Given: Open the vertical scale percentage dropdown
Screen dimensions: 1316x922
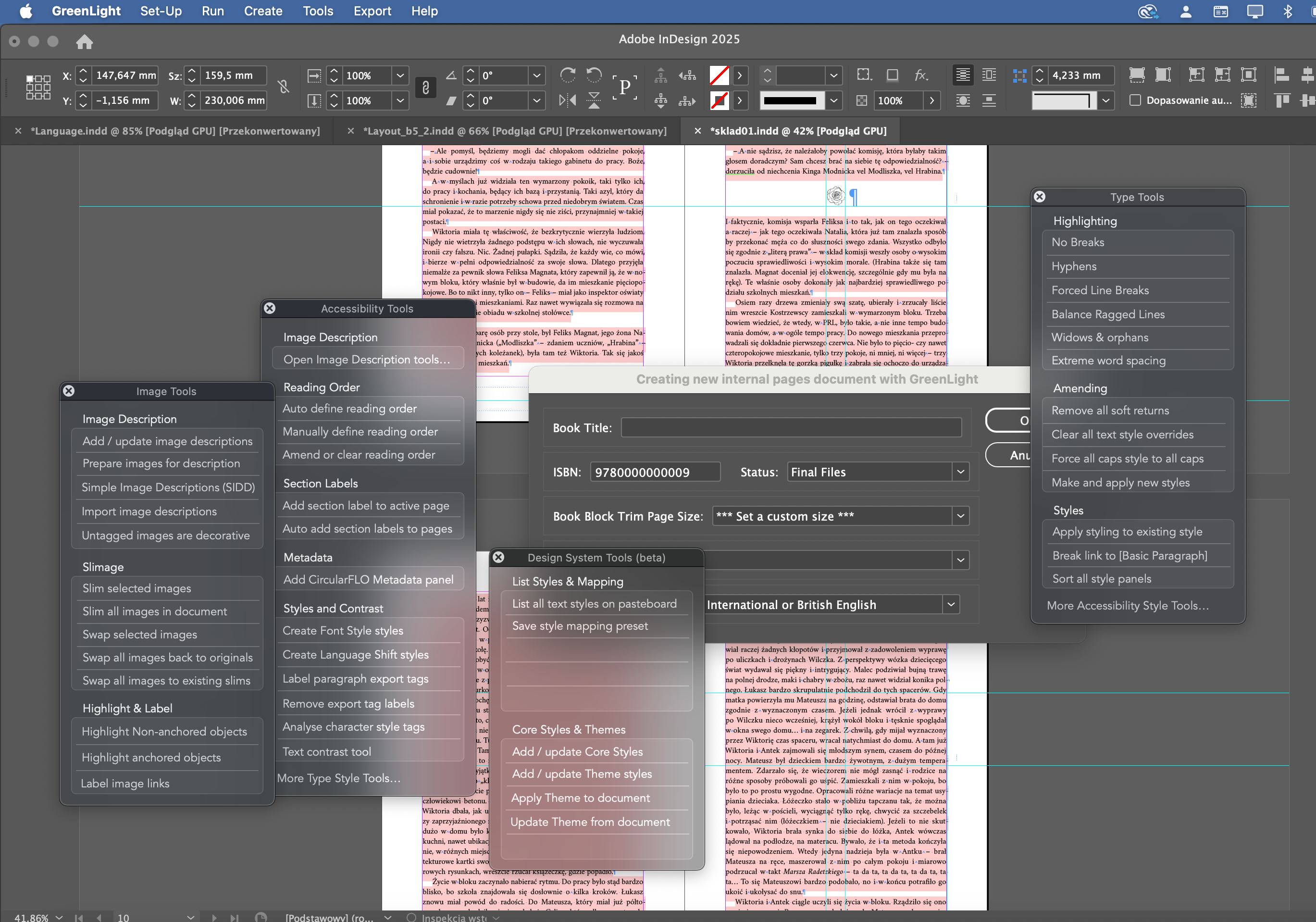Looking at the screenshot, I should (x=400, y=100).
